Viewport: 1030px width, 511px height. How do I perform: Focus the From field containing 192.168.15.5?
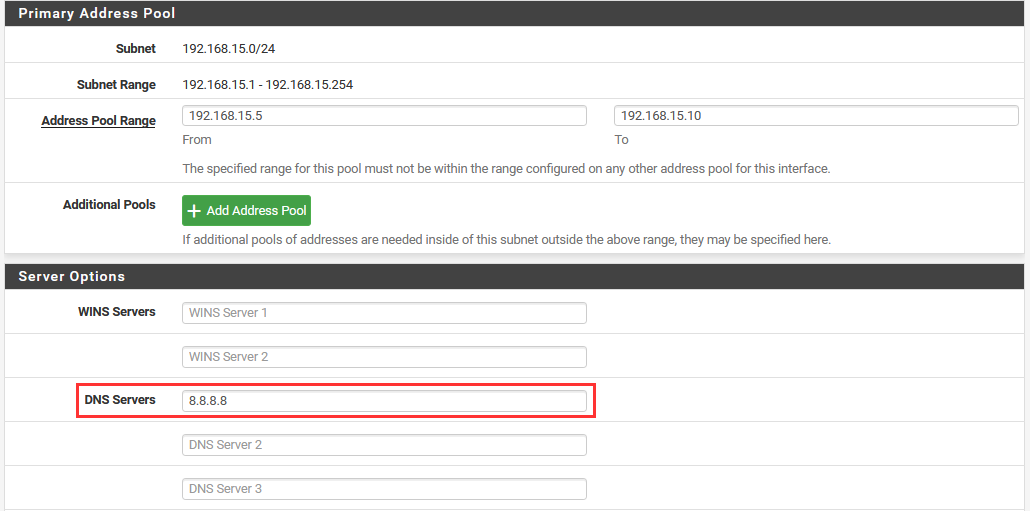(384, 116)
